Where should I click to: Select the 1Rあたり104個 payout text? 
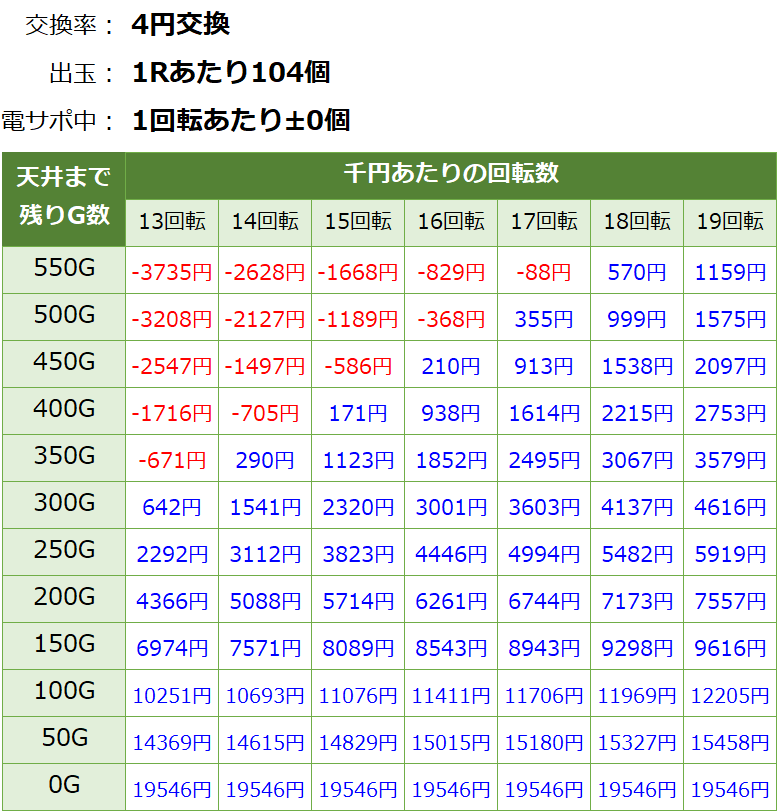pos(231,72)
